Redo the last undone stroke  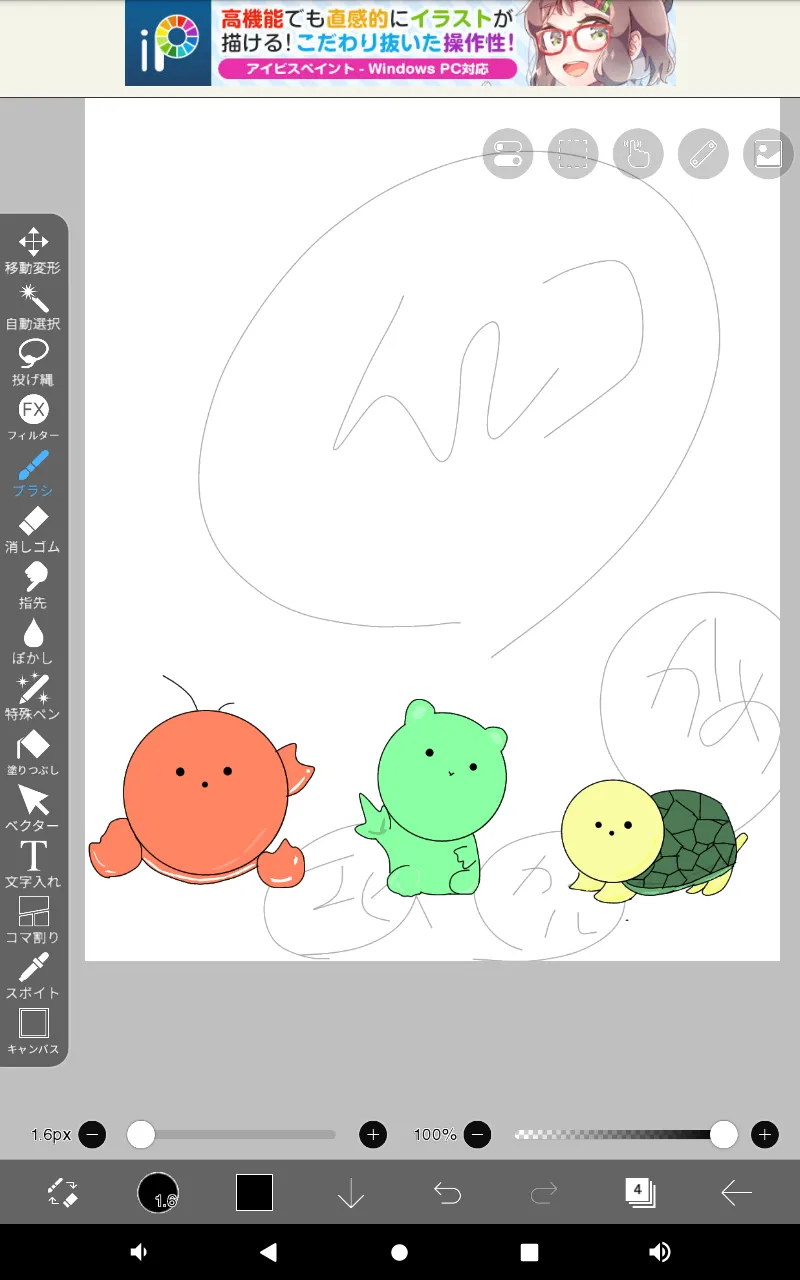tap(543, 1192)
